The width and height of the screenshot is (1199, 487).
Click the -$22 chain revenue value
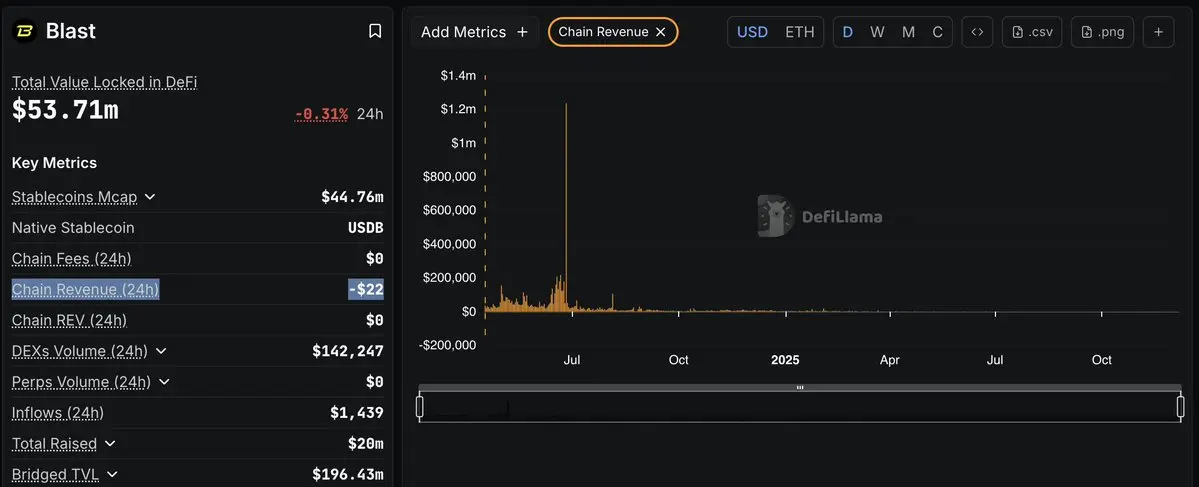[x=366, y=289]
